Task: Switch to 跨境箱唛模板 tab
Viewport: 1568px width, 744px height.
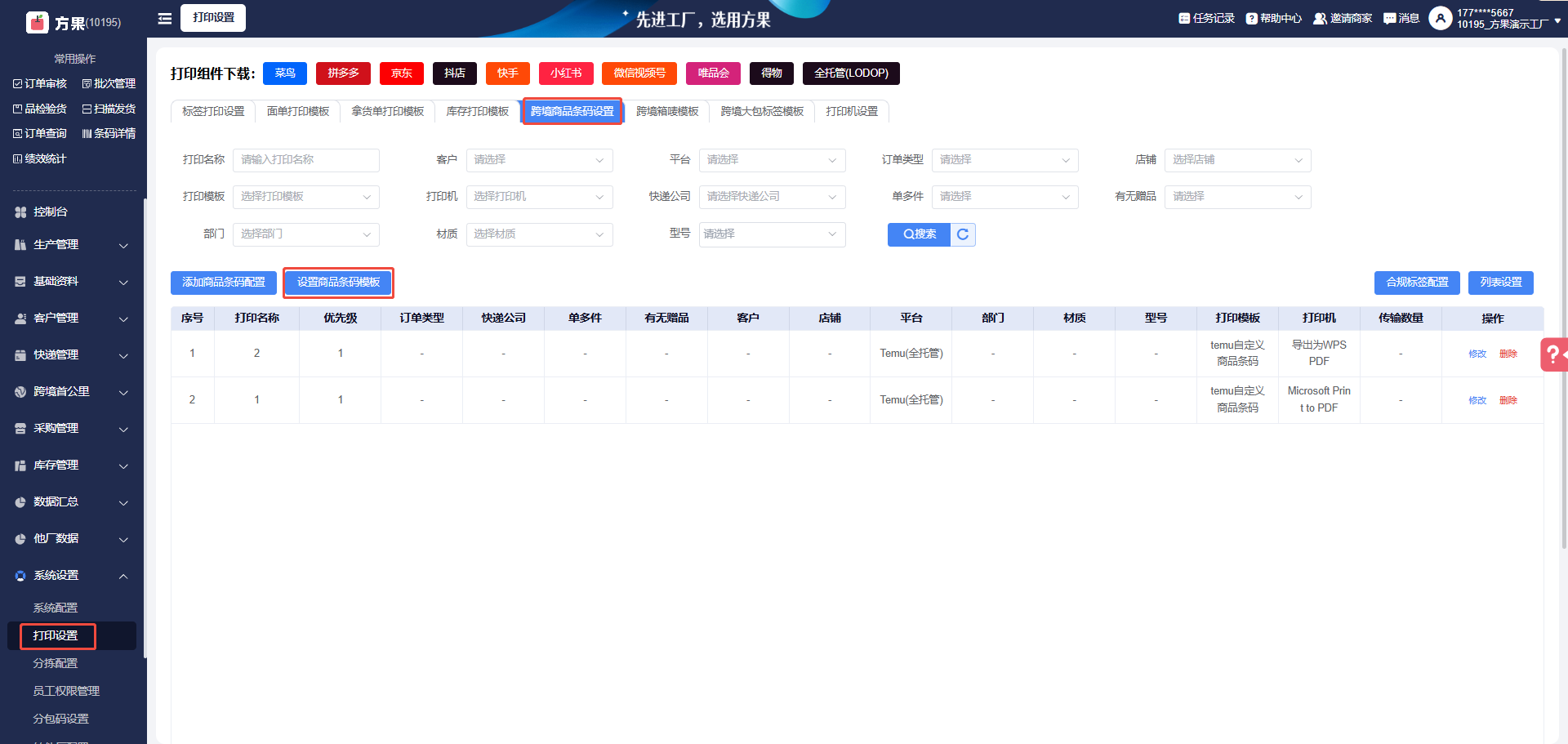Action: click(x=667, y=111)
